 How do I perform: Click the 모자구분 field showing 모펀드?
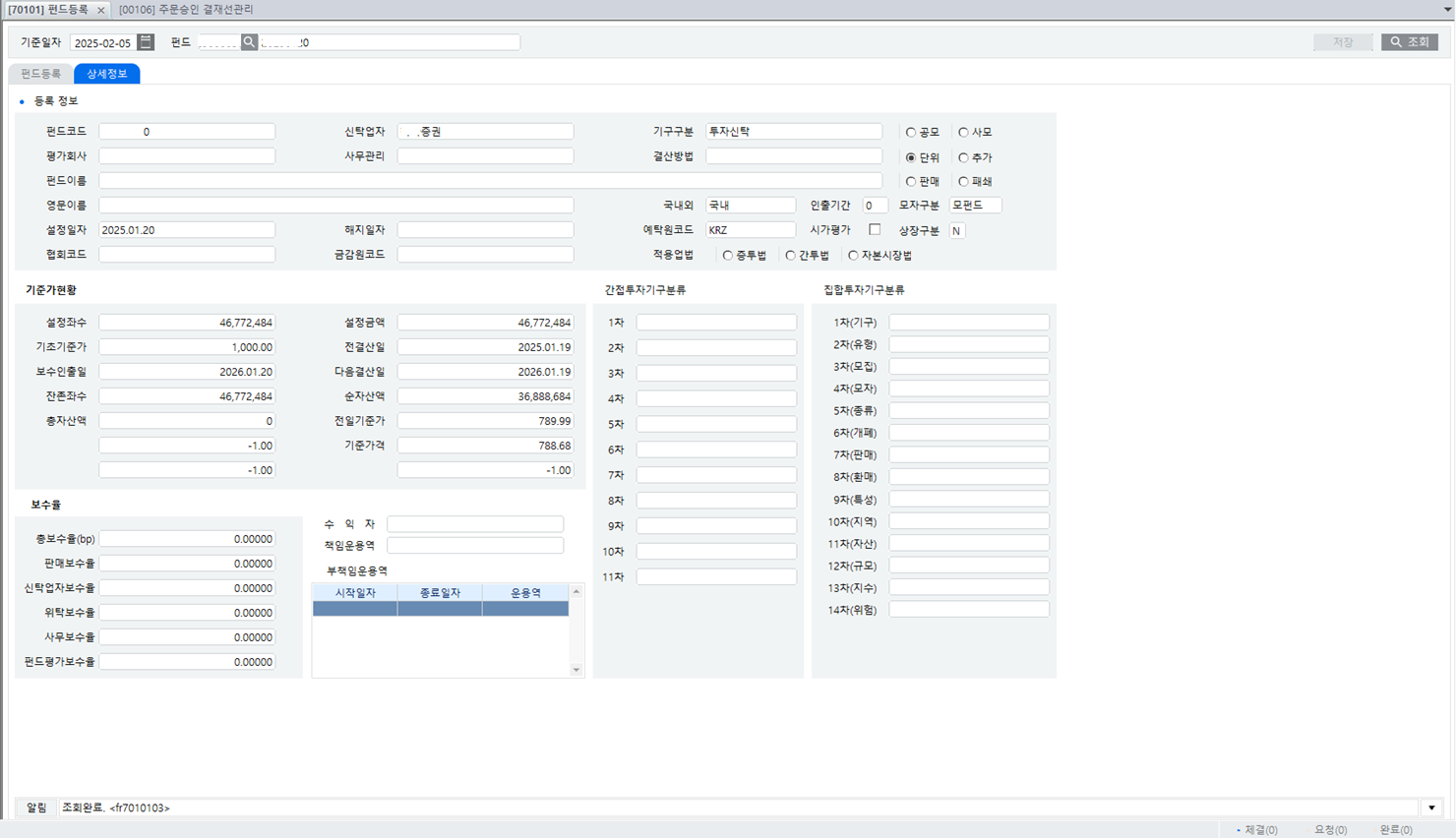[976, 205]
